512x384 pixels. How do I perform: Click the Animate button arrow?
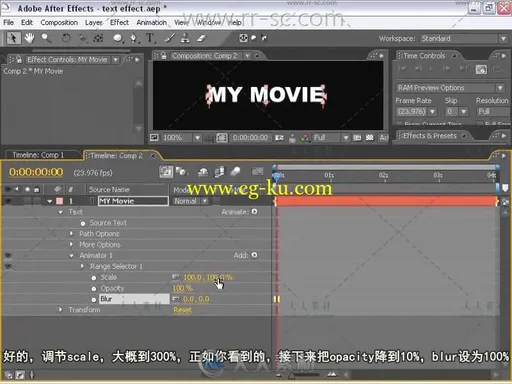tap(255, 212)
